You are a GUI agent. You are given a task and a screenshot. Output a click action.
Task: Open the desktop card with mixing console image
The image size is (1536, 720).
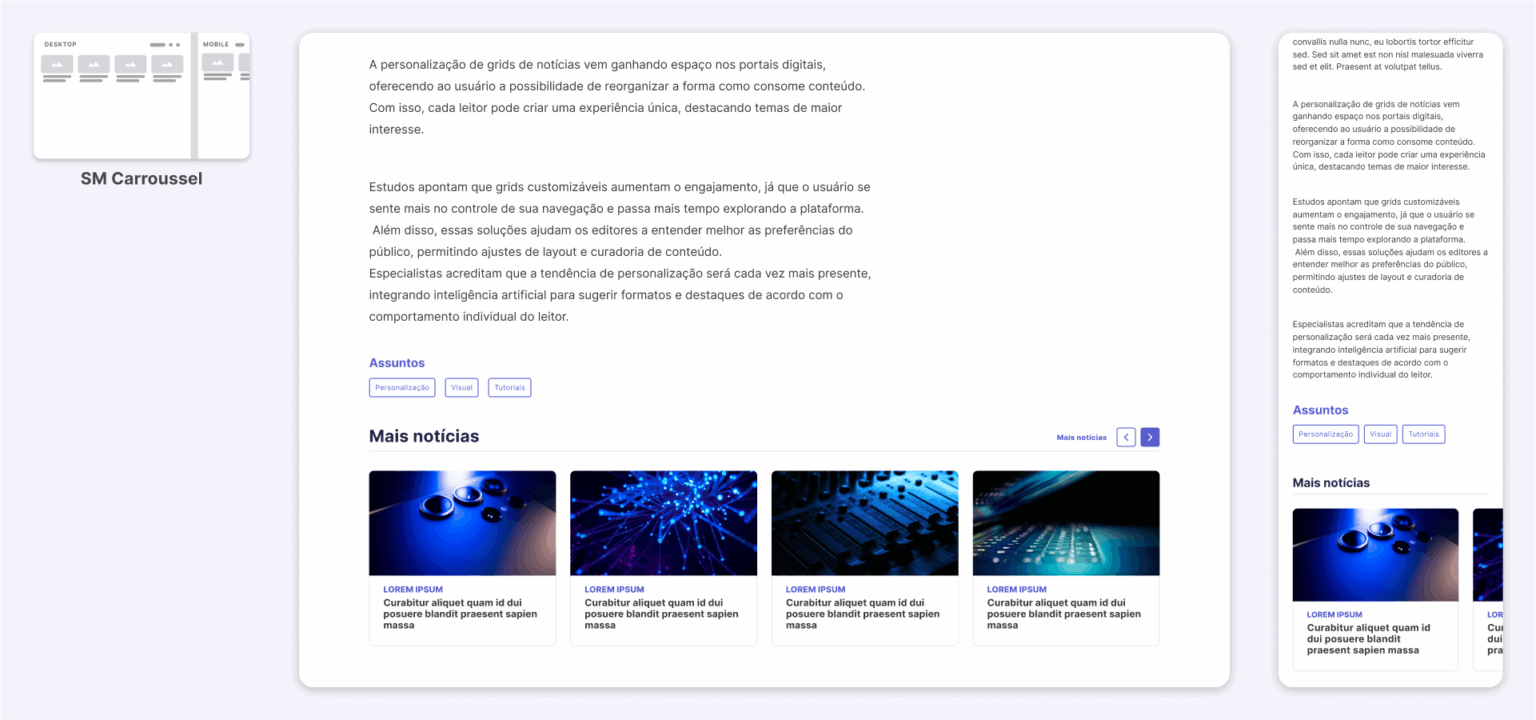point(865,558)
